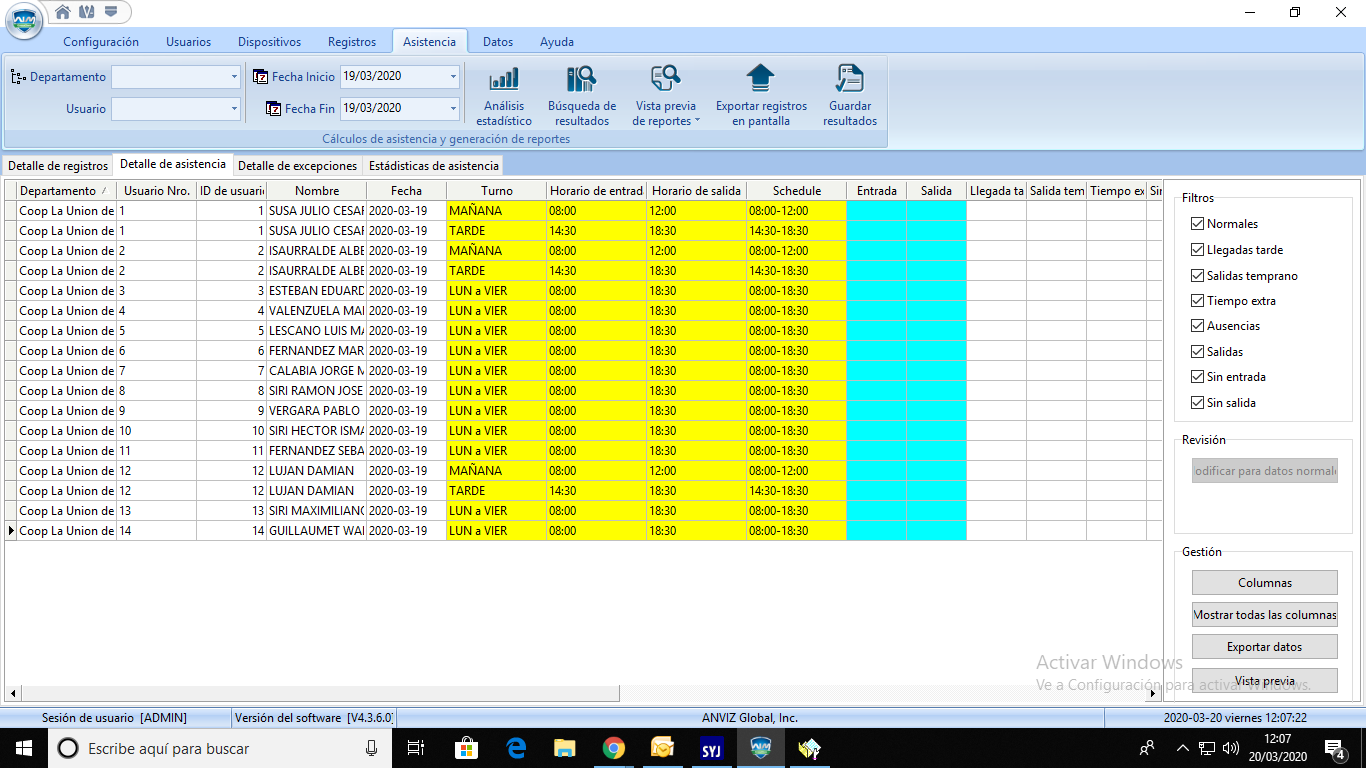Image resolution: width=1366 pixels, height=768 pixels.
Task: Open the mail app on taskbar
Action: (662, 748)
